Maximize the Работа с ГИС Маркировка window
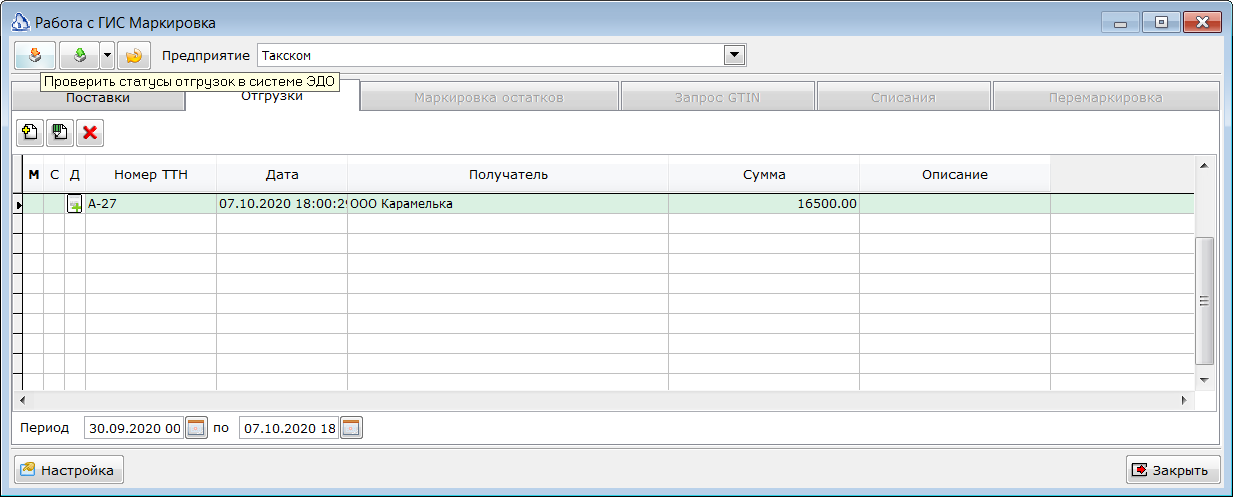 pos(1160,22)
